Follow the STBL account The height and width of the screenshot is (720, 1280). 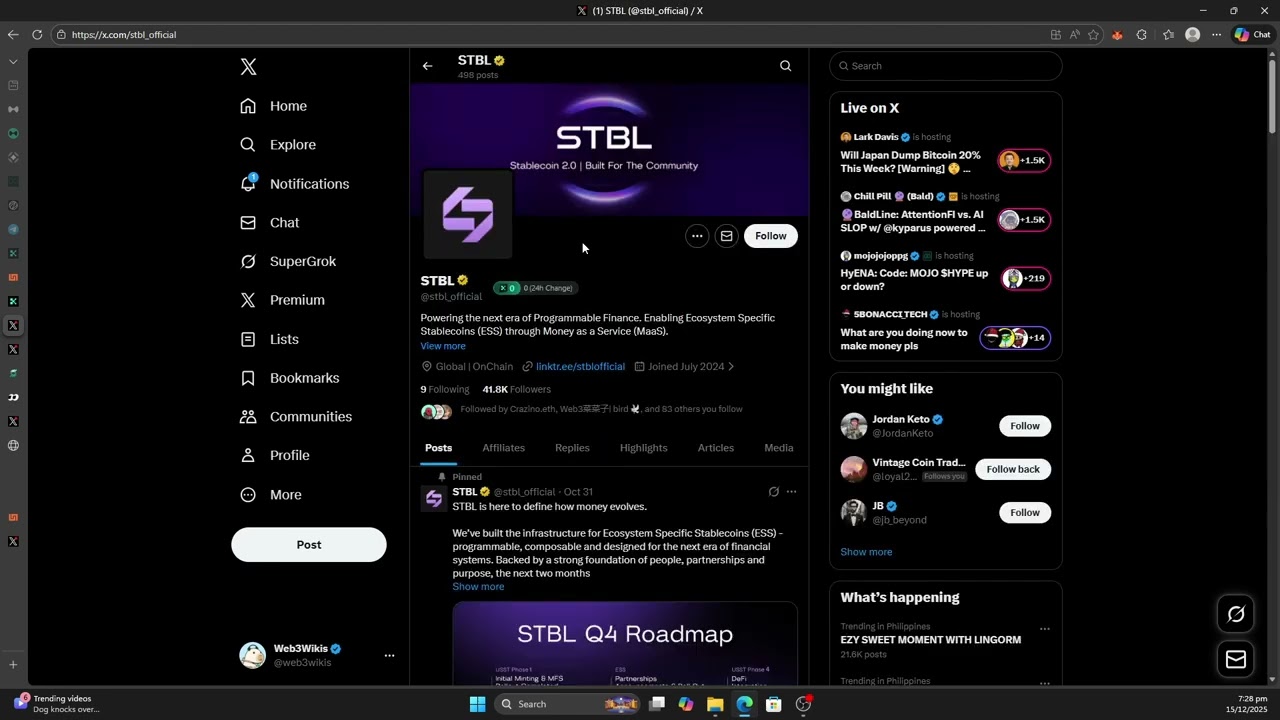point(771,236)
